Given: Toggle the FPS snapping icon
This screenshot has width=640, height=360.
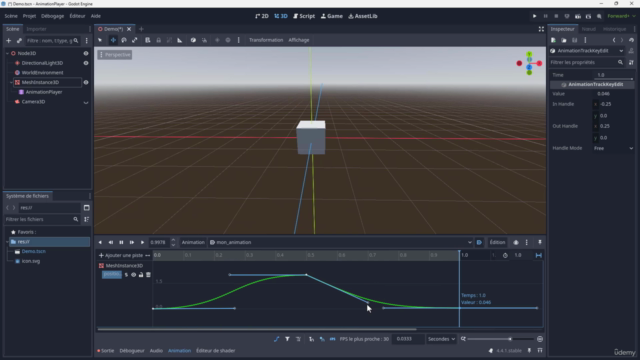Looking at the screenshot, I should point(333,339).
